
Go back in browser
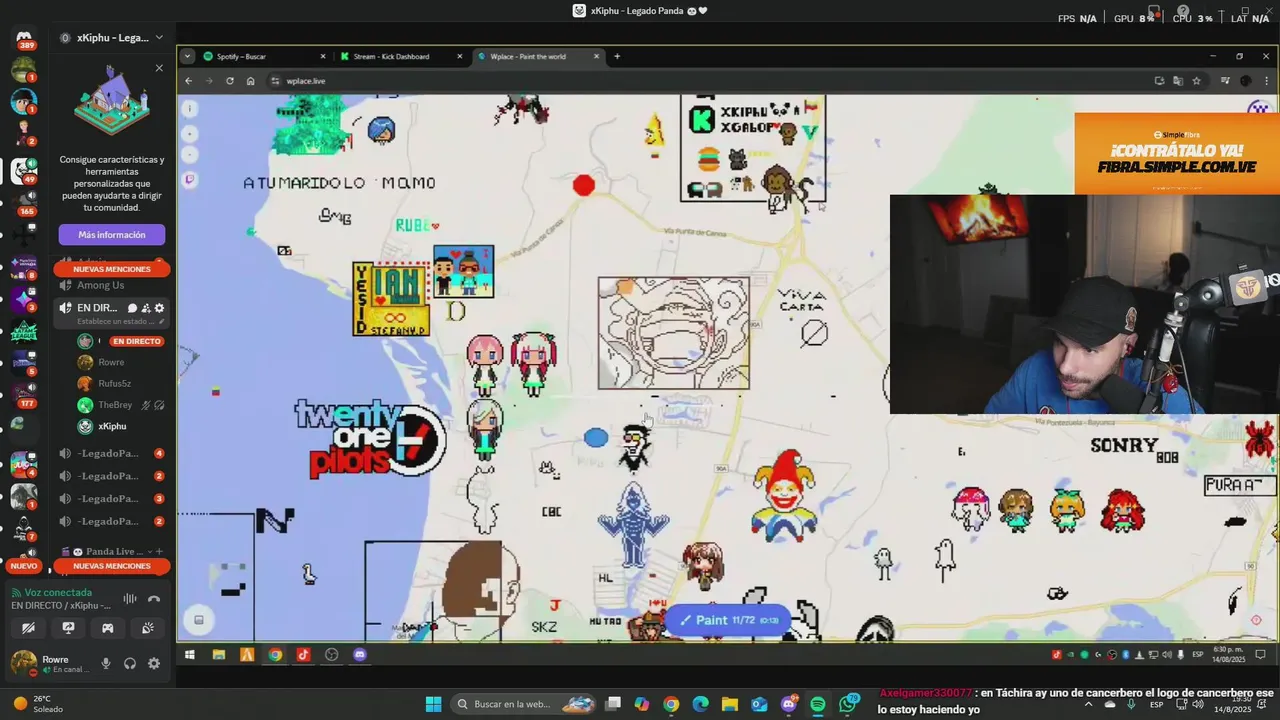click(188, 81)
